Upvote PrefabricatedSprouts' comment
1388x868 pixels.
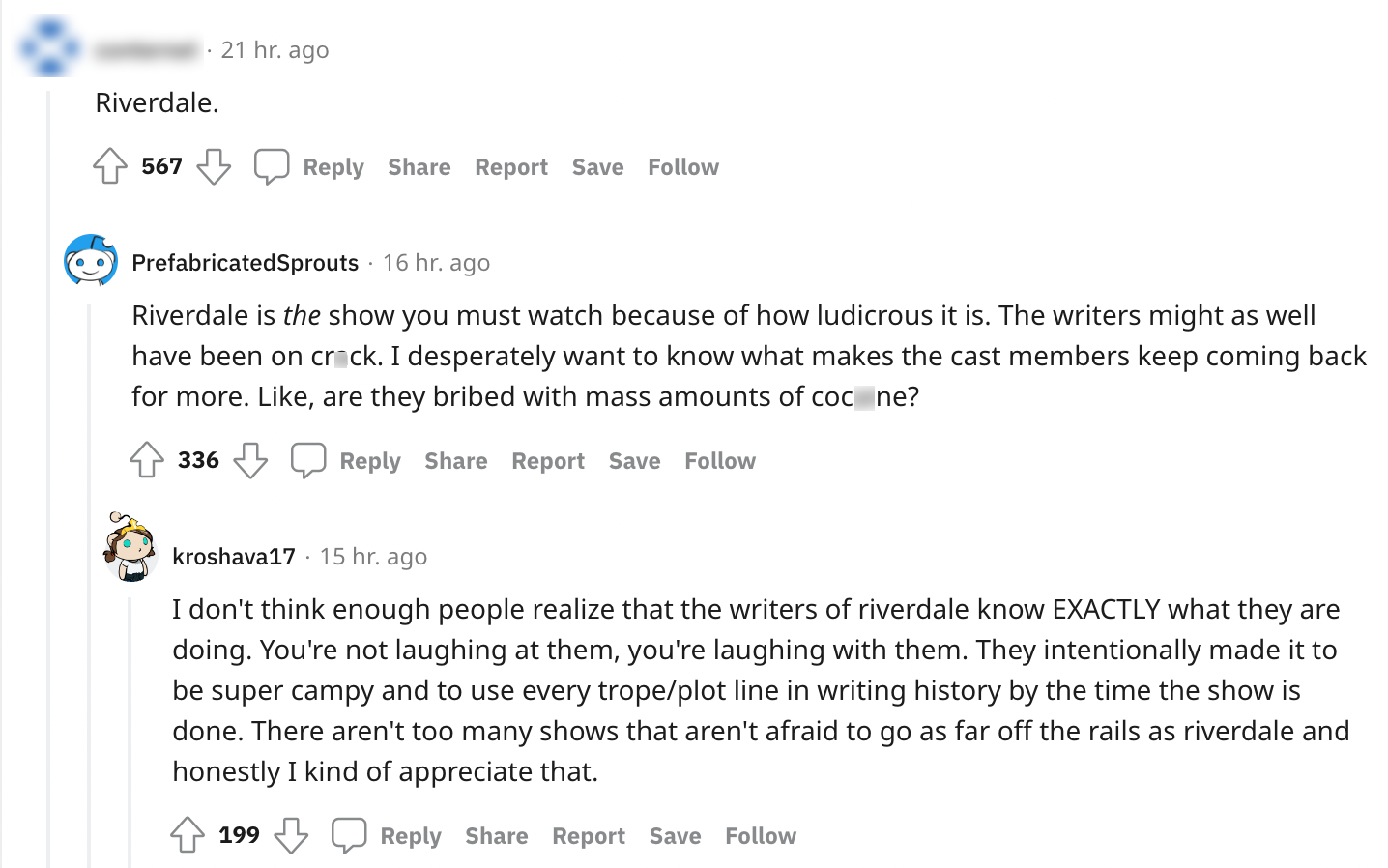coord(147,460)
